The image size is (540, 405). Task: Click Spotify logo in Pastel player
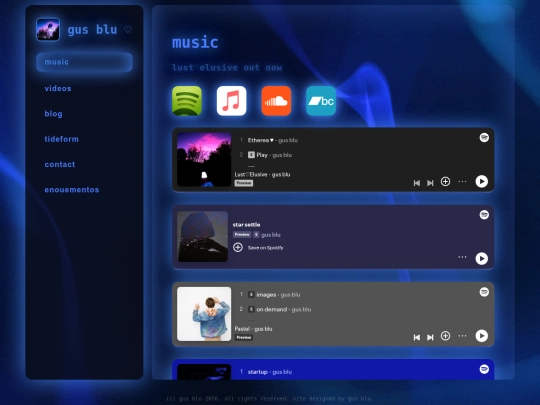pyautogui.click(x=484, y=292)
